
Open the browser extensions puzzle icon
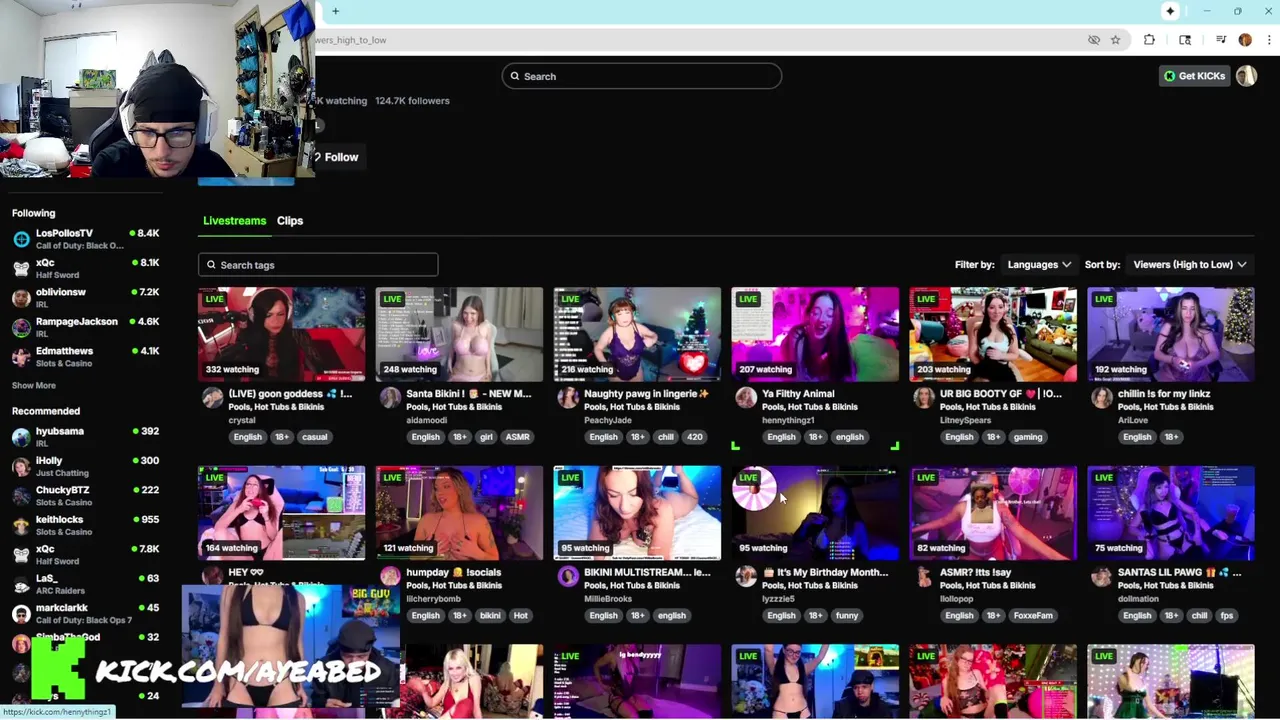(x=1149, y=40)
